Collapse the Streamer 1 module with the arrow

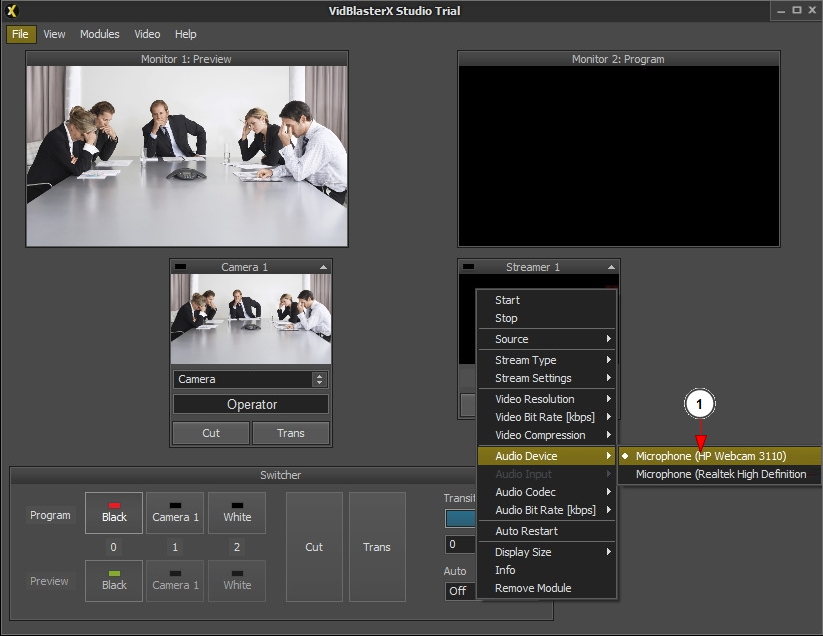(611, 267)
